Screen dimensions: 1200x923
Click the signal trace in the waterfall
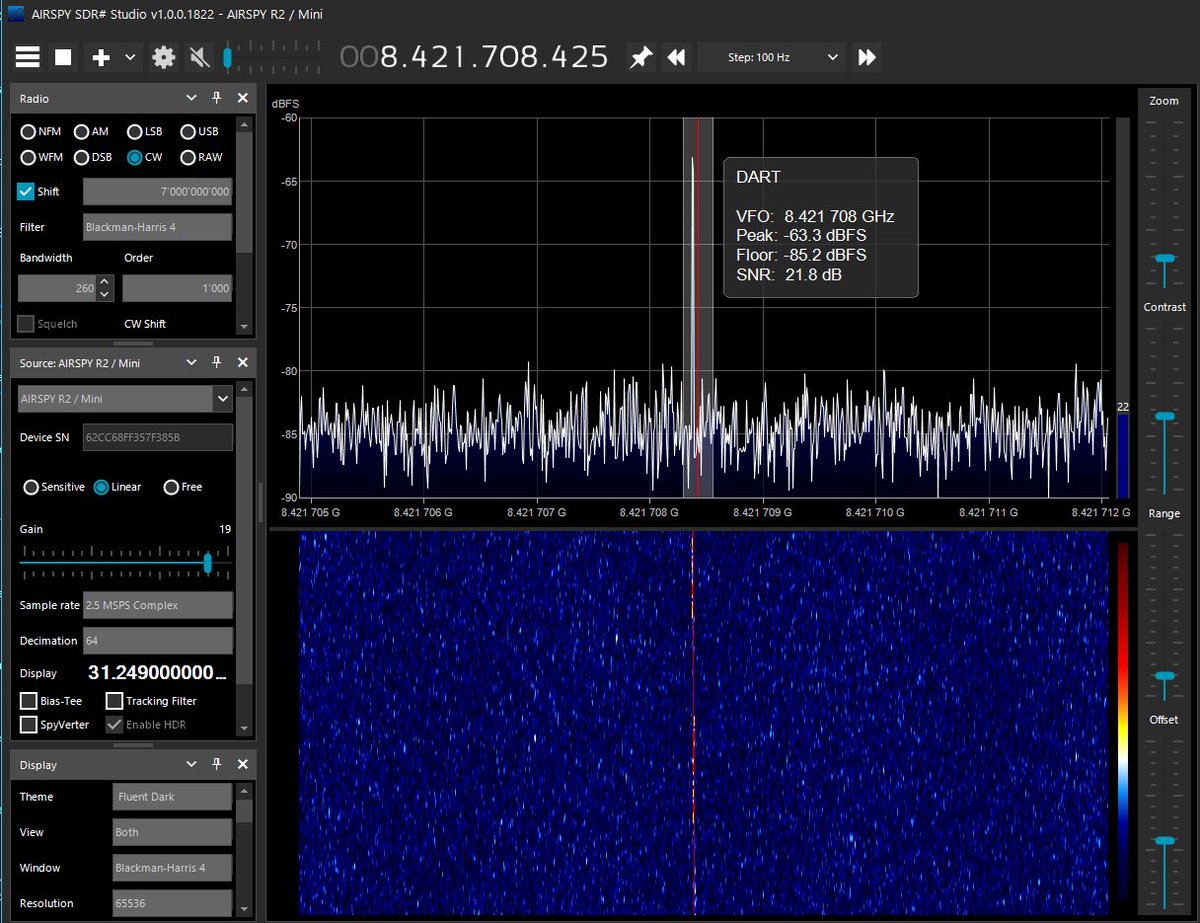click(x=692, y=722)
